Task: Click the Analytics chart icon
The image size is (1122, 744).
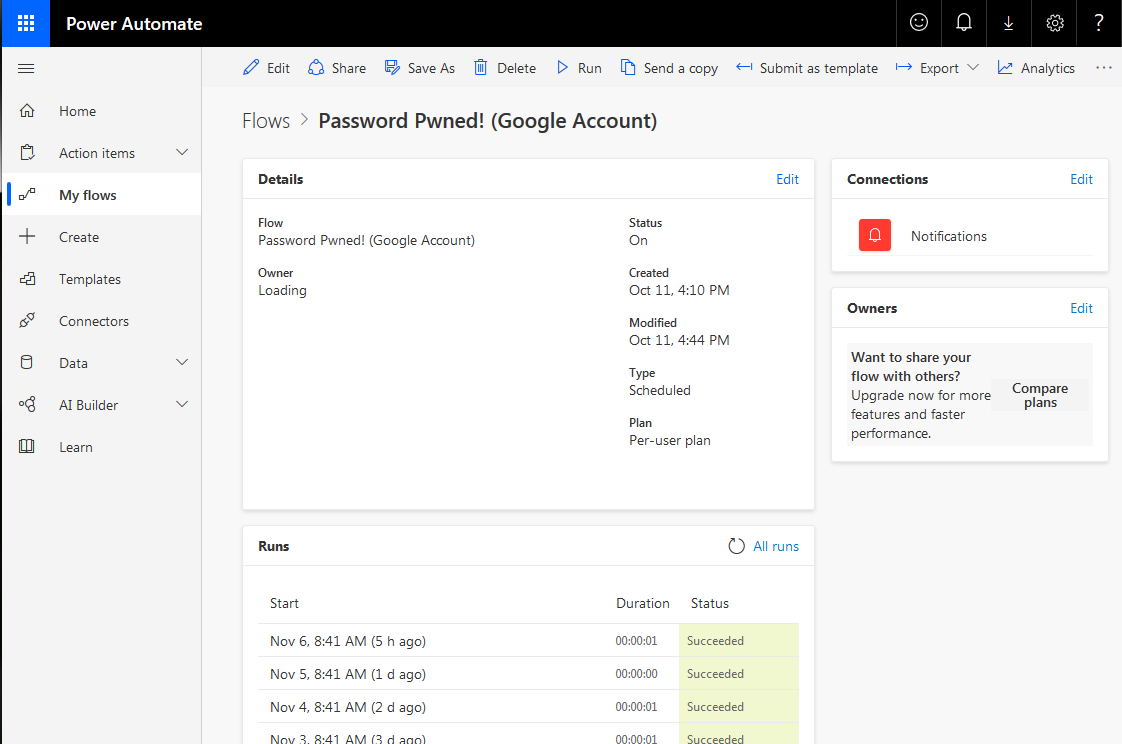Action: 1005,67
